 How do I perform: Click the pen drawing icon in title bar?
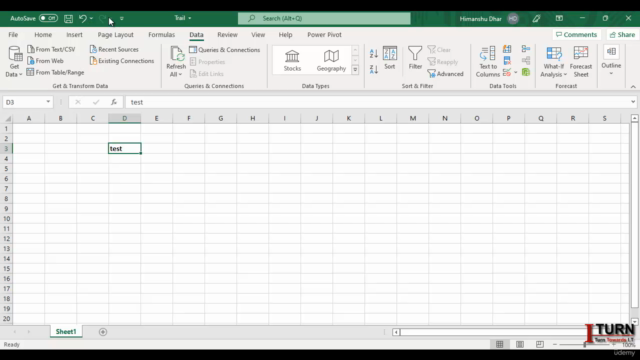[536, 18]
